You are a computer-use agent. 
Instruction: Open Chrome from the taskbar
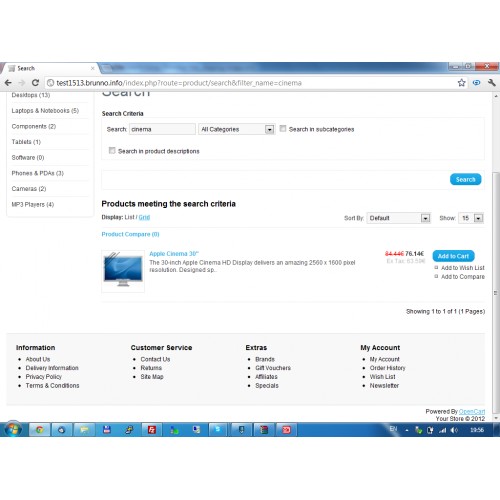[x=39, y=430]
